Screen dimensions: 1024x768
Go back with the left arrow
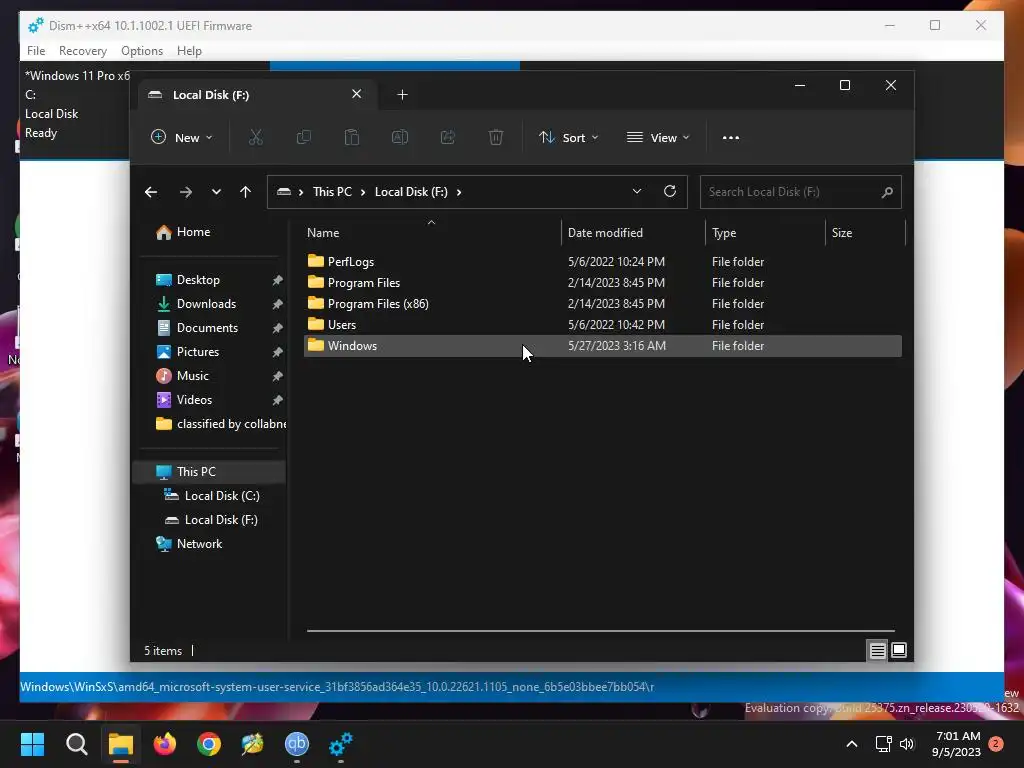point(151,192)
